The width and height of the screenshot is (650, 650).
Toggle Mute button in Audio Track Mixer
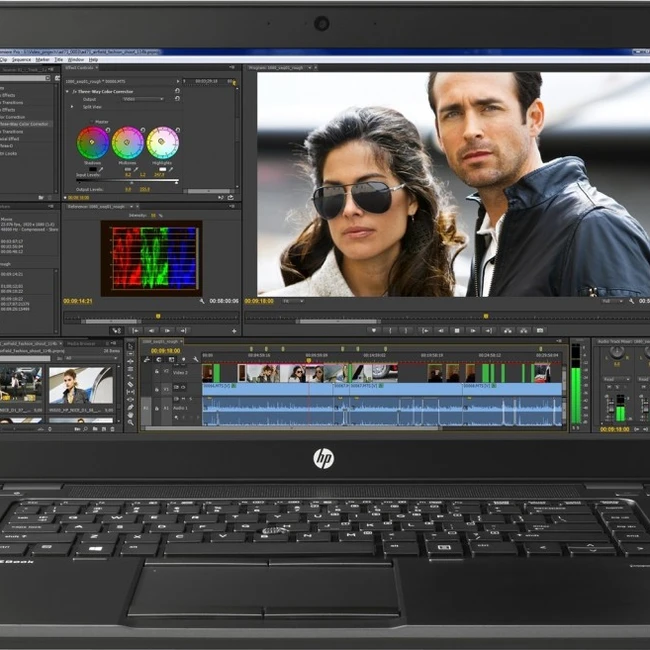coord(609,386)
